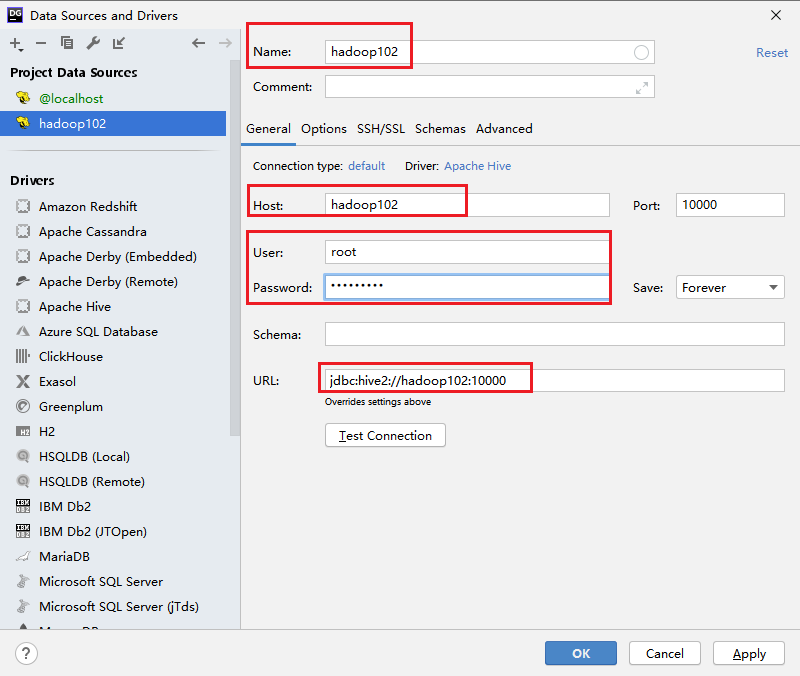Select the IBM Db2 driver
Screen dimensions: 800x676
[x=113, y=507]
